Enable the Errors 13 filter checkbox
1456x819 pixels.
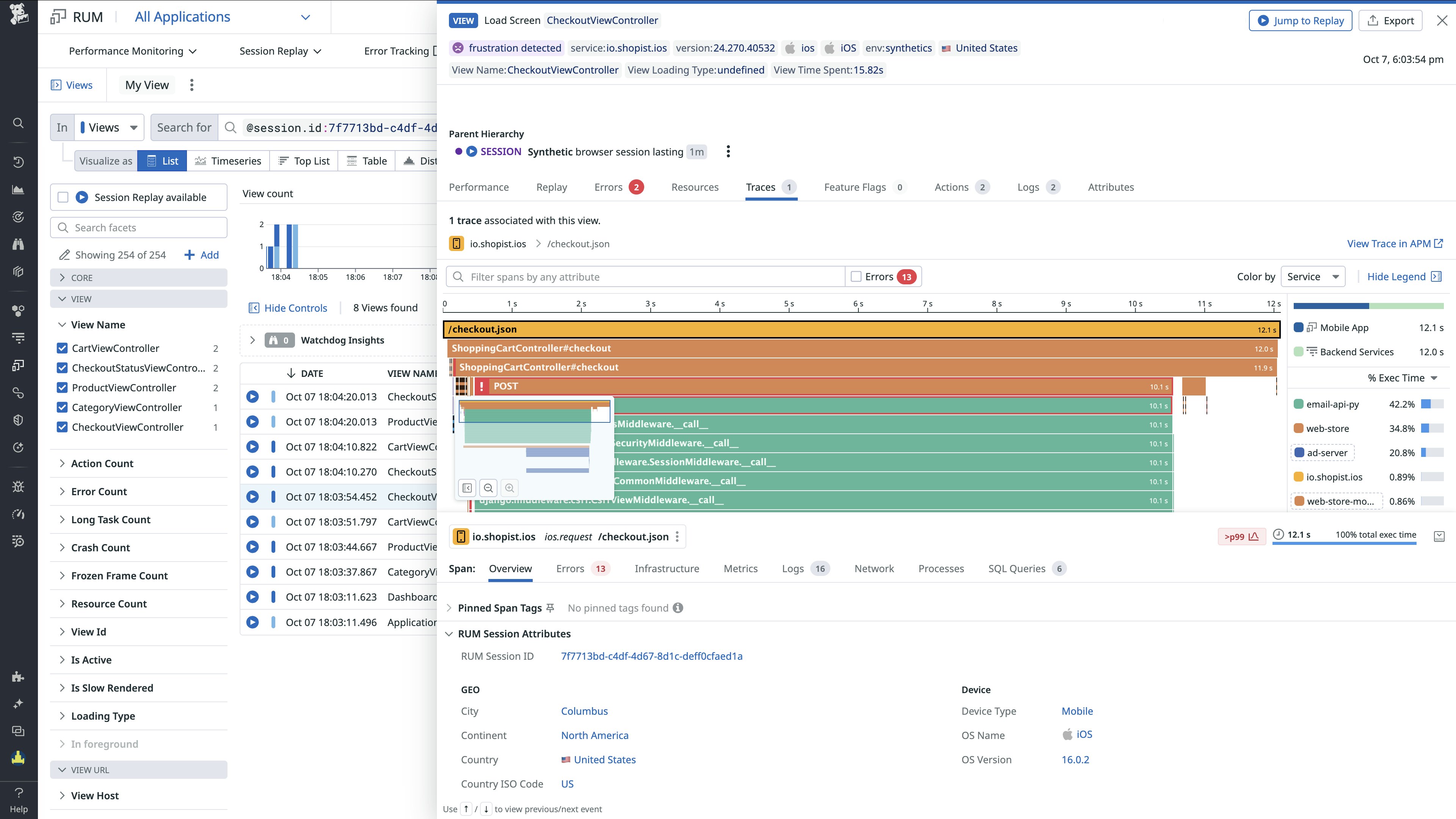856,276
